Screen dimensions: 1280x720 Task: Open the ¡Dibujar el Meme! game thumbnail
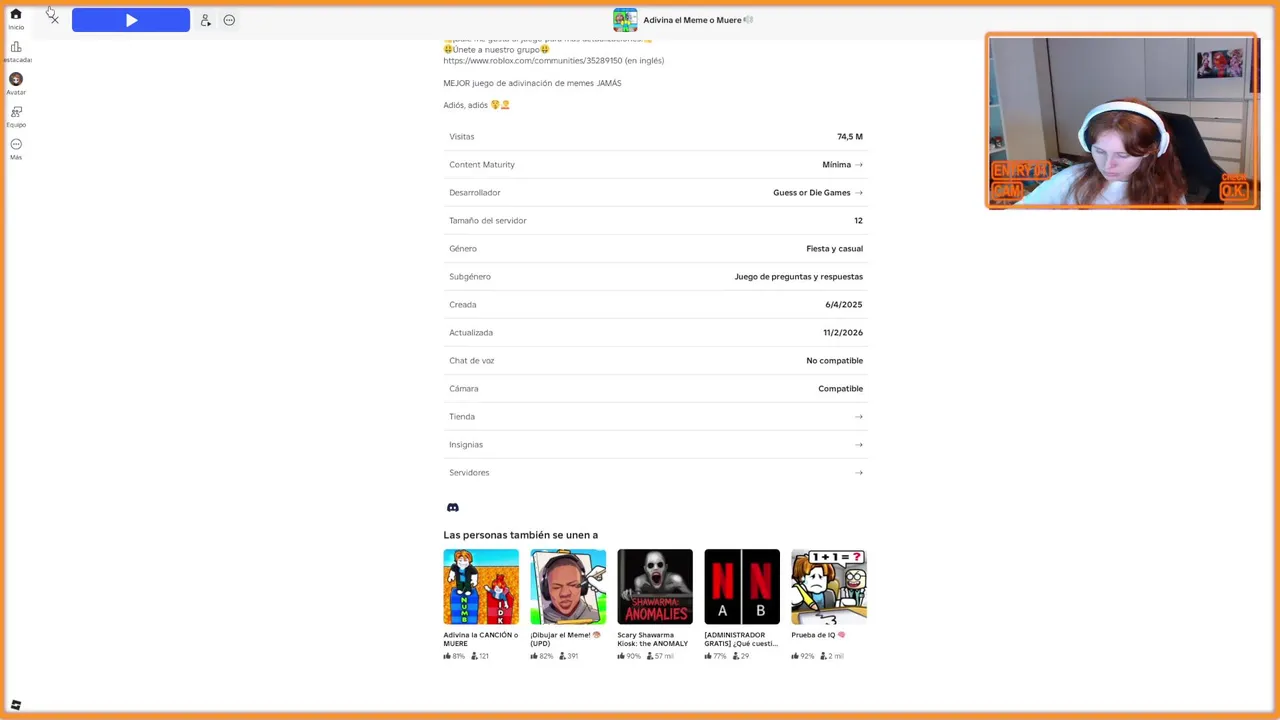click(568, 587)
